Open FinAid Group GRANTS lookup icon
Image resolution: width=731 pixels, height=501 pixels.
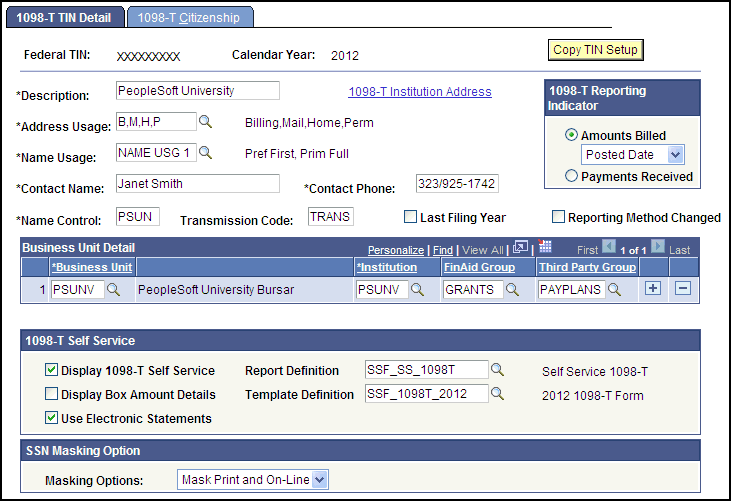[512, 289]
